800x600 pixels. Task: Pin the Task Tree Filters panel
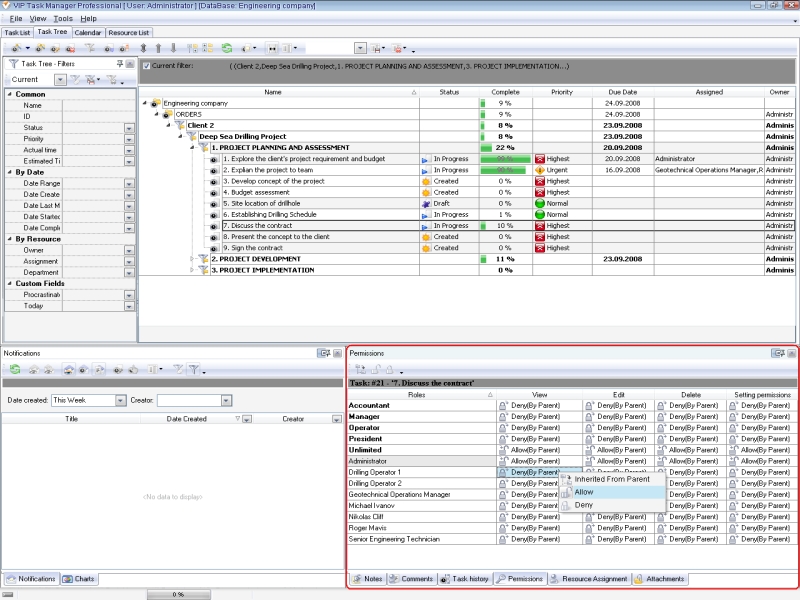coord(119,63)
